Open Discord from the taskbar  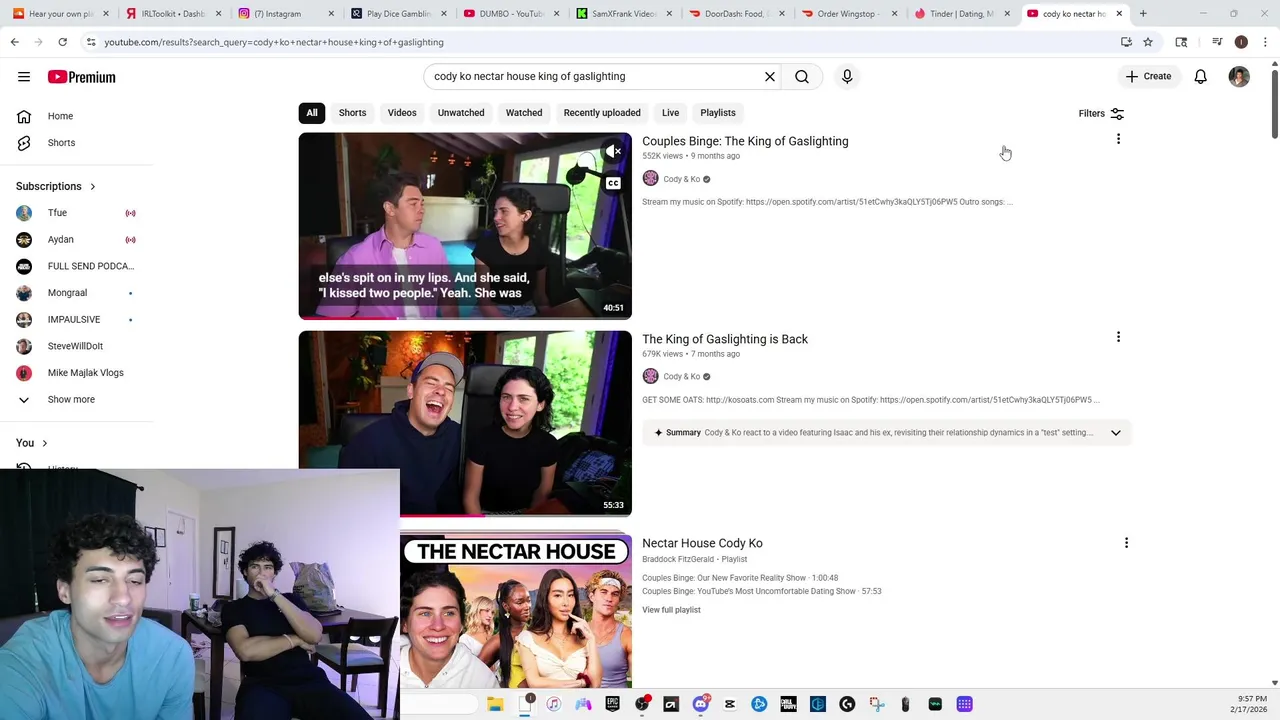coord(700,704)
